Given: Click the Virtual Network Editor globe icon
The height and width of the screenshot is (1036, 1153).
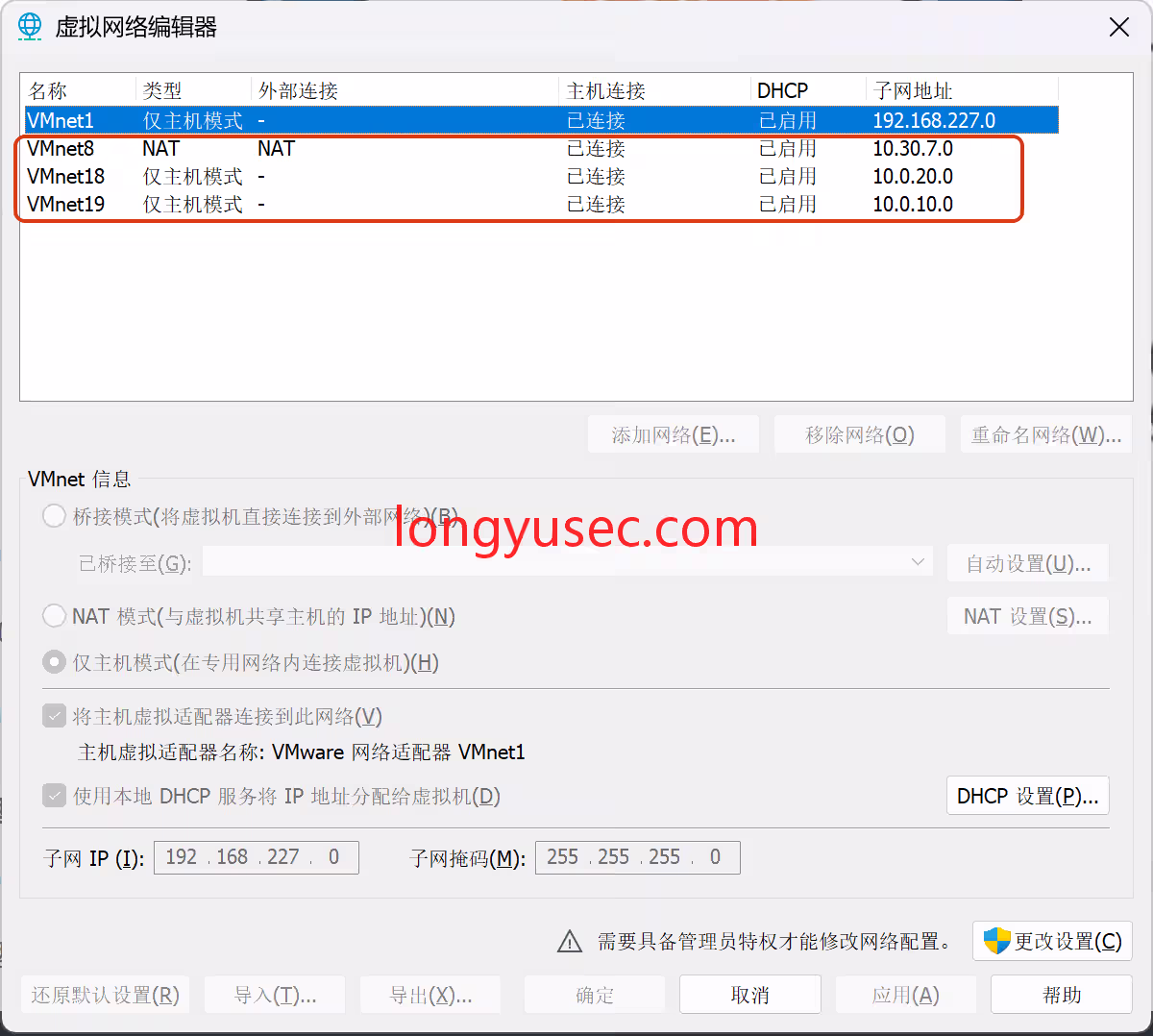Looking at the screenshot, I should (x=30, y=27).
